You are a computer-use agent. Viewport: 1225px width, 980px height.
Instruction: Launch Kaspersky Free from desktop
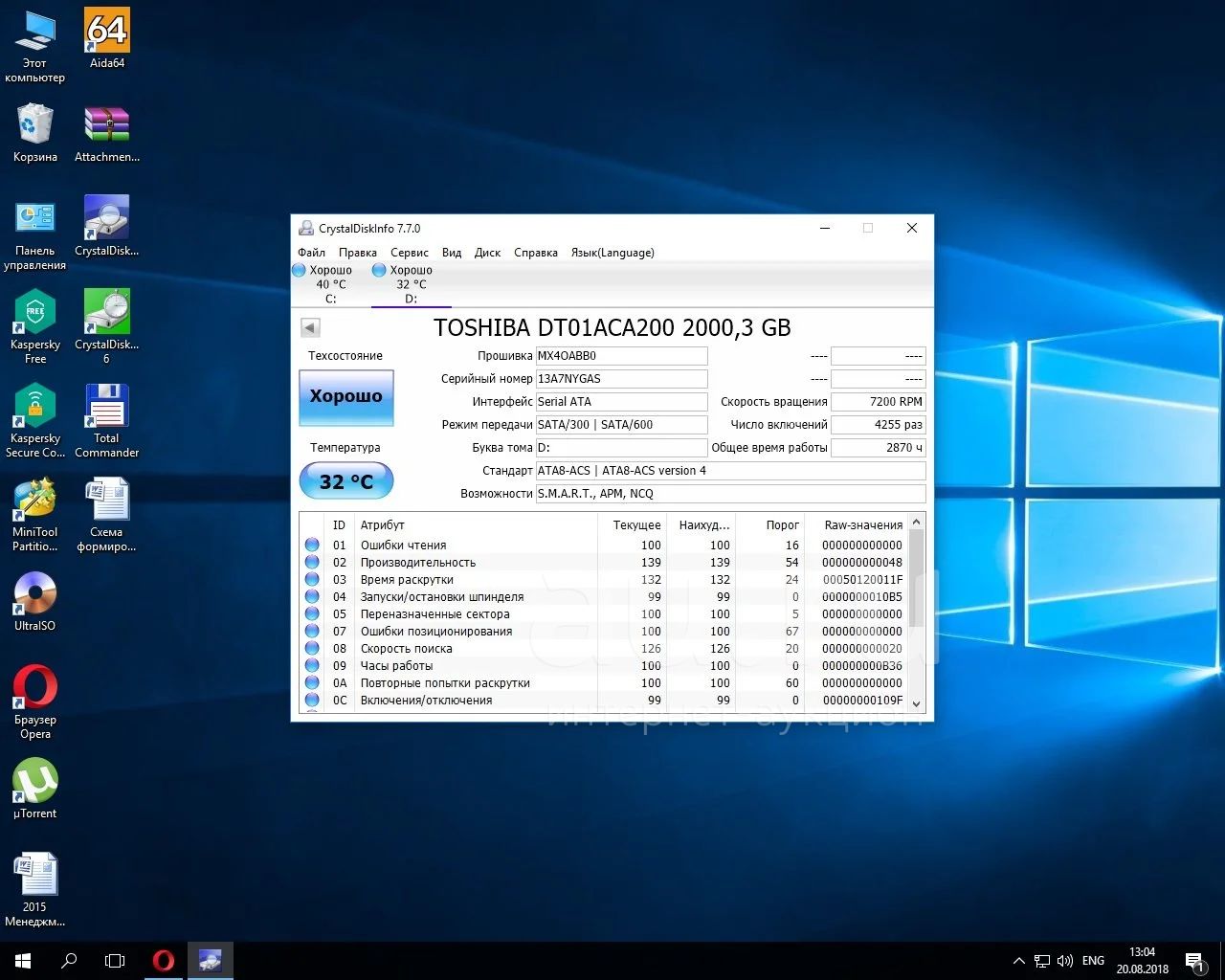[35, 327]
